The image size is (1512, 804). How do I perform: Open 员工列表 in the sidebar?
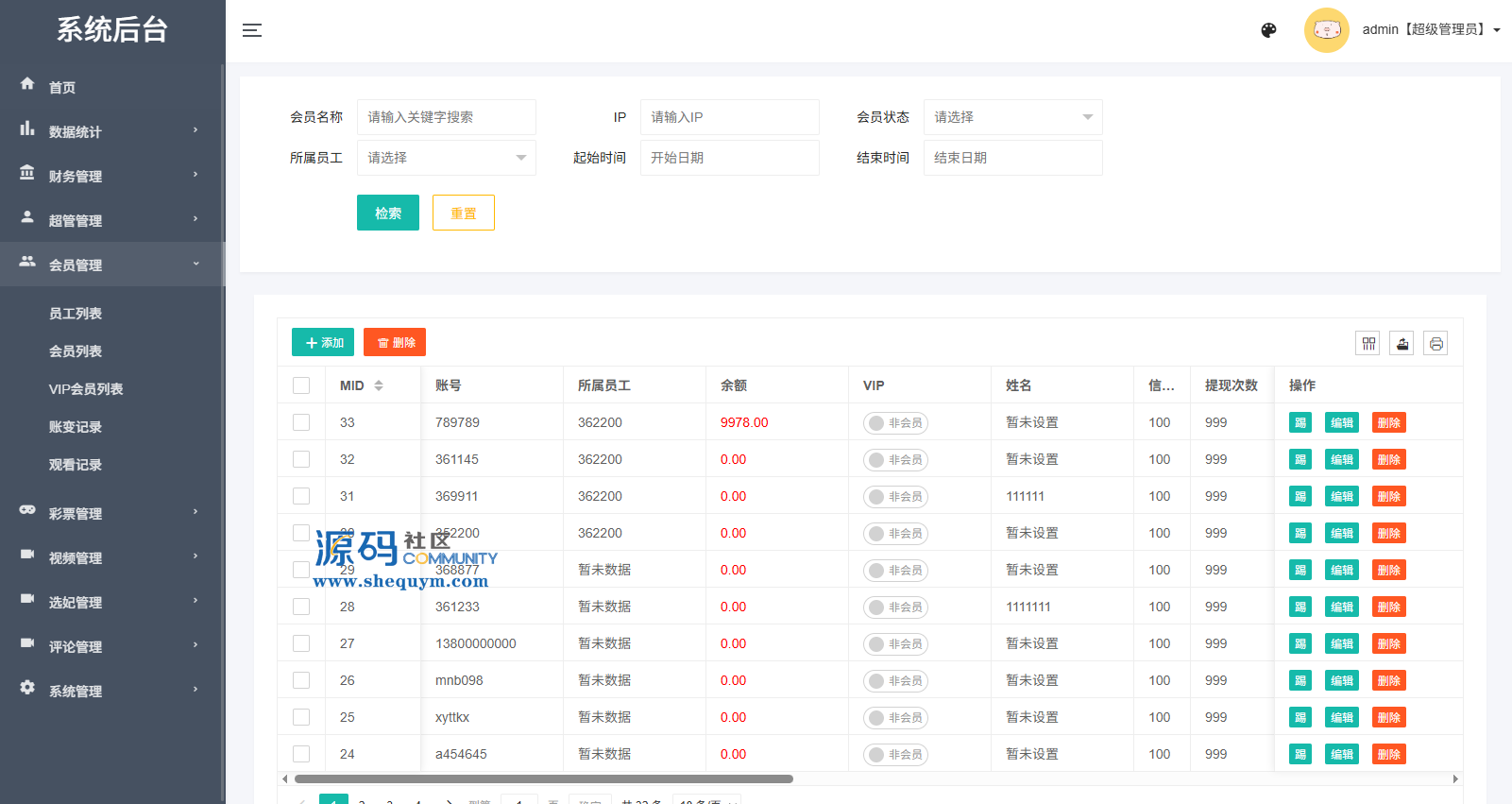pos(76,314)
